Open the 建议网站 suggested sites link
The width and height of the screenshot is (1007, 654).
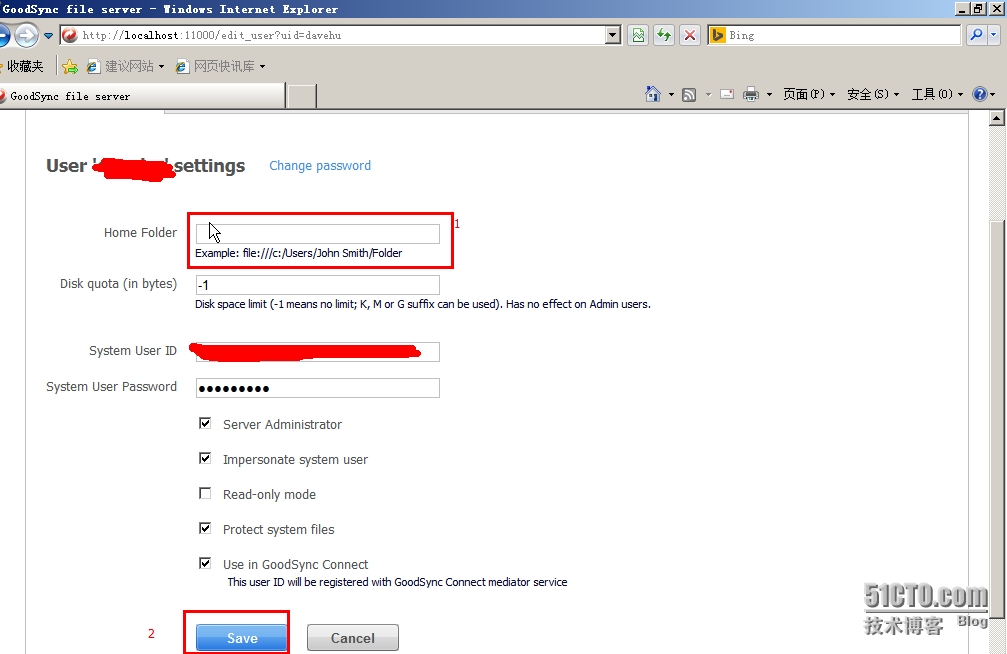[x=126, y=66]
